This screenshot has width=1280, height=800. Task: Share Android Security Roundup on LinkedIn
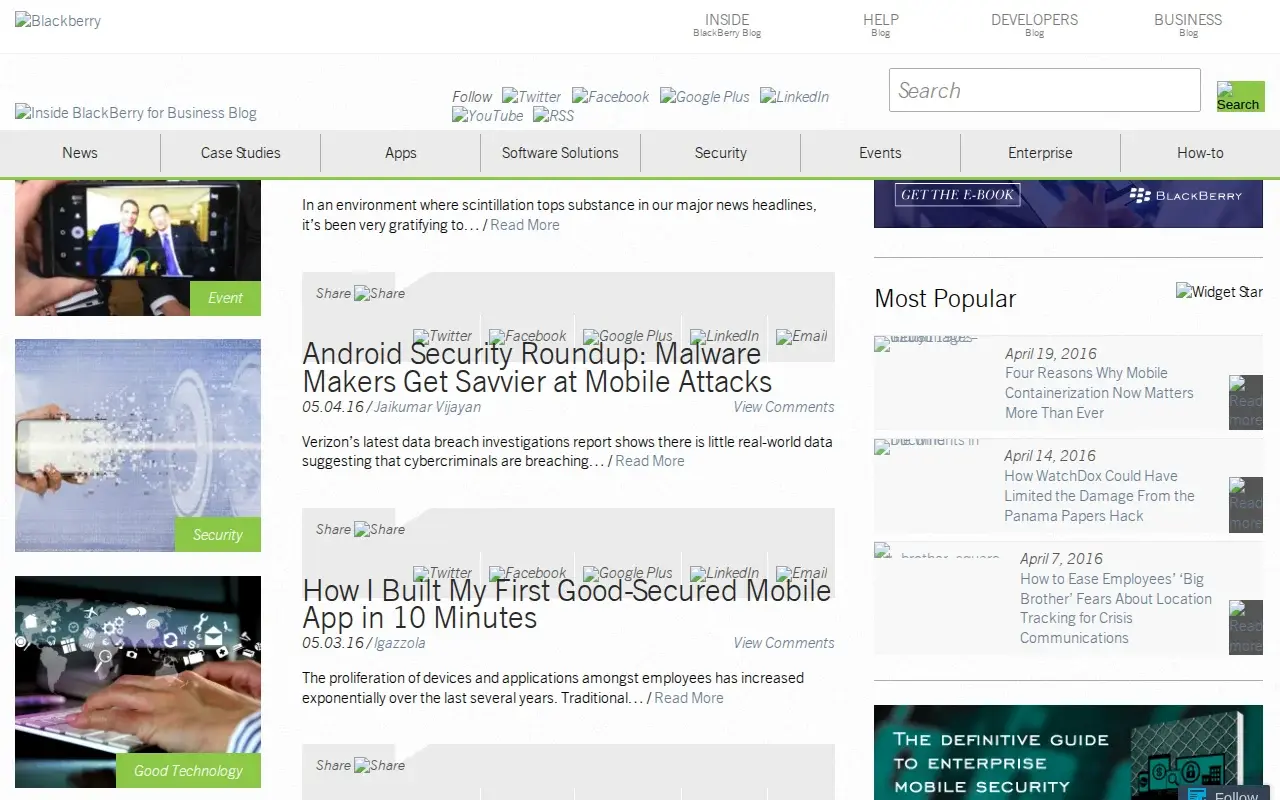725,336
